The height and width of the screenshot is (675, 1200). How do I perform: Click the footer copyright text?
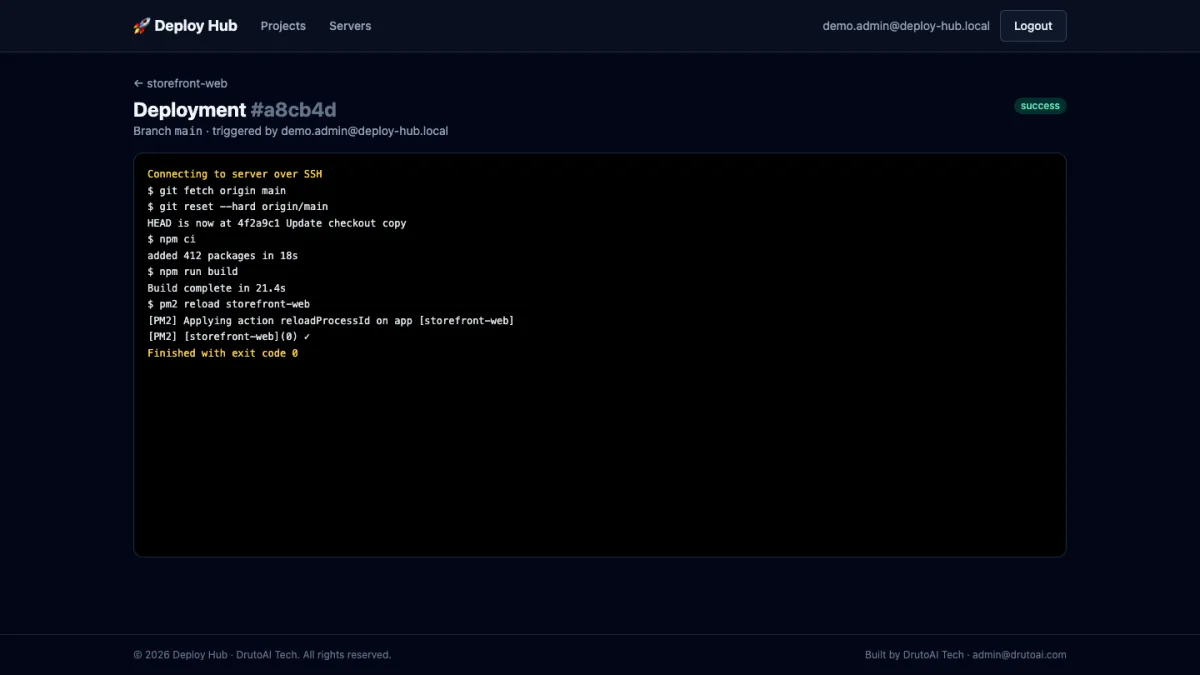(x=262, y=655)
